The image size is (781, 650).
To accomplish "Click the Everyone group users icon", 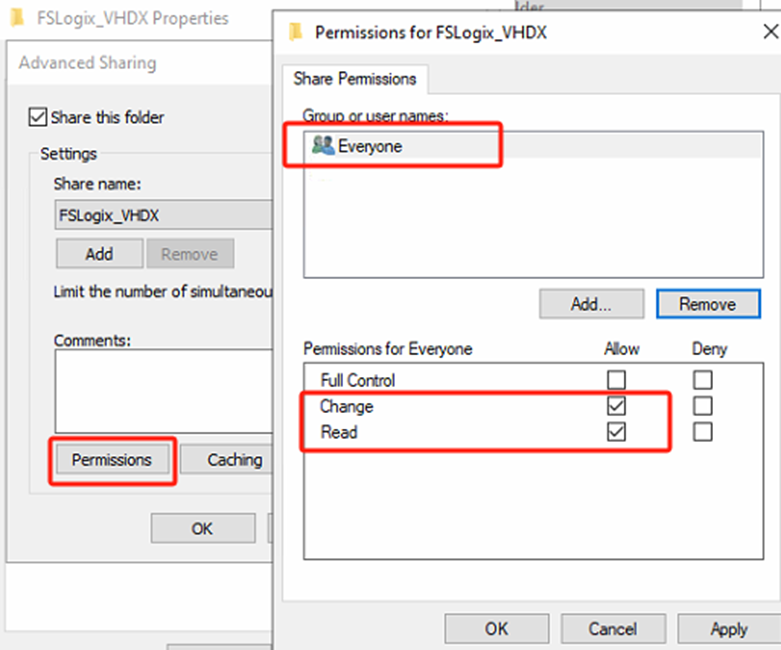I will coord(323,145).
